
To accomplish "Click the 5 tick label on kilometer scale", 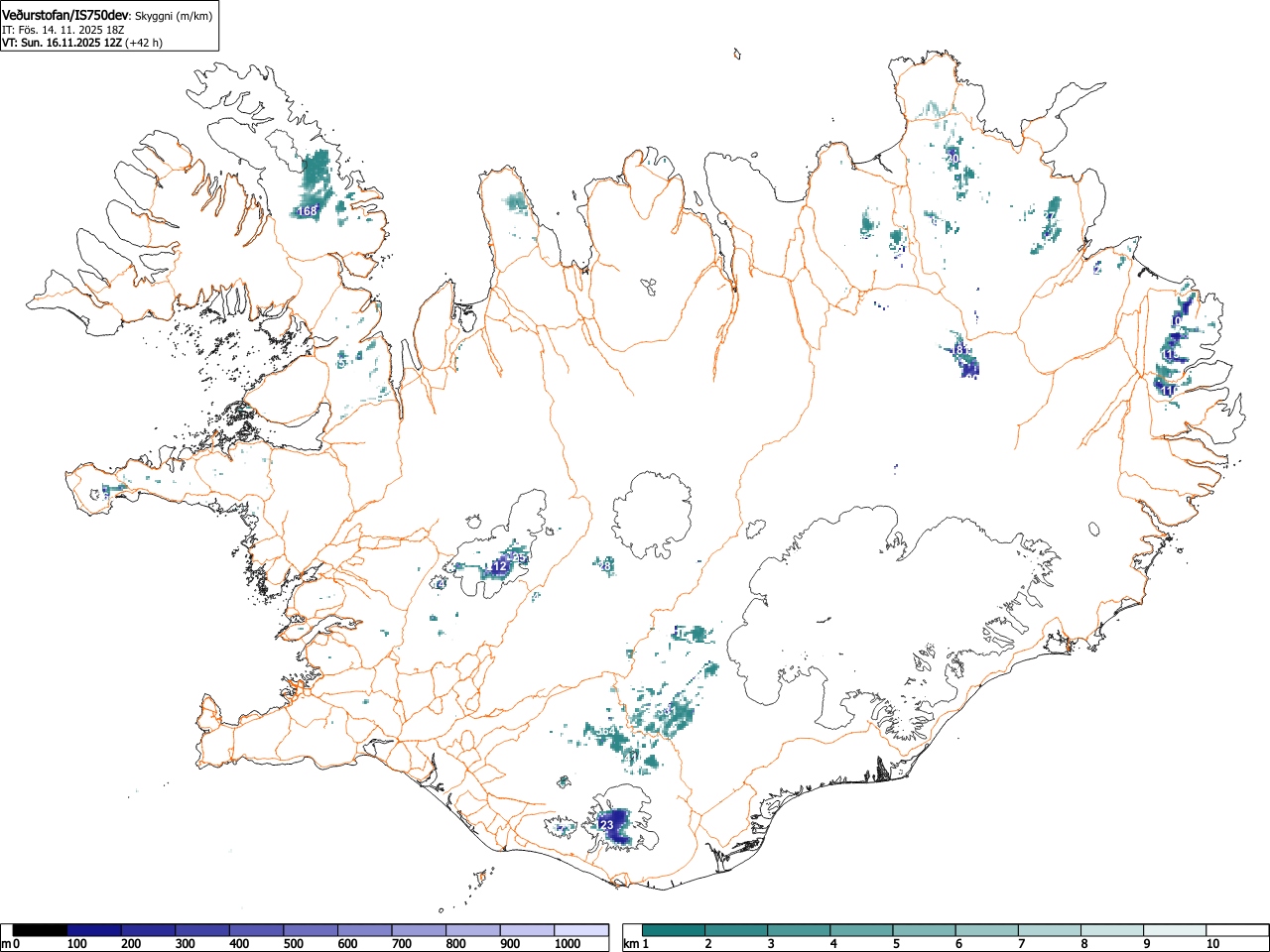I will [896, 944].
